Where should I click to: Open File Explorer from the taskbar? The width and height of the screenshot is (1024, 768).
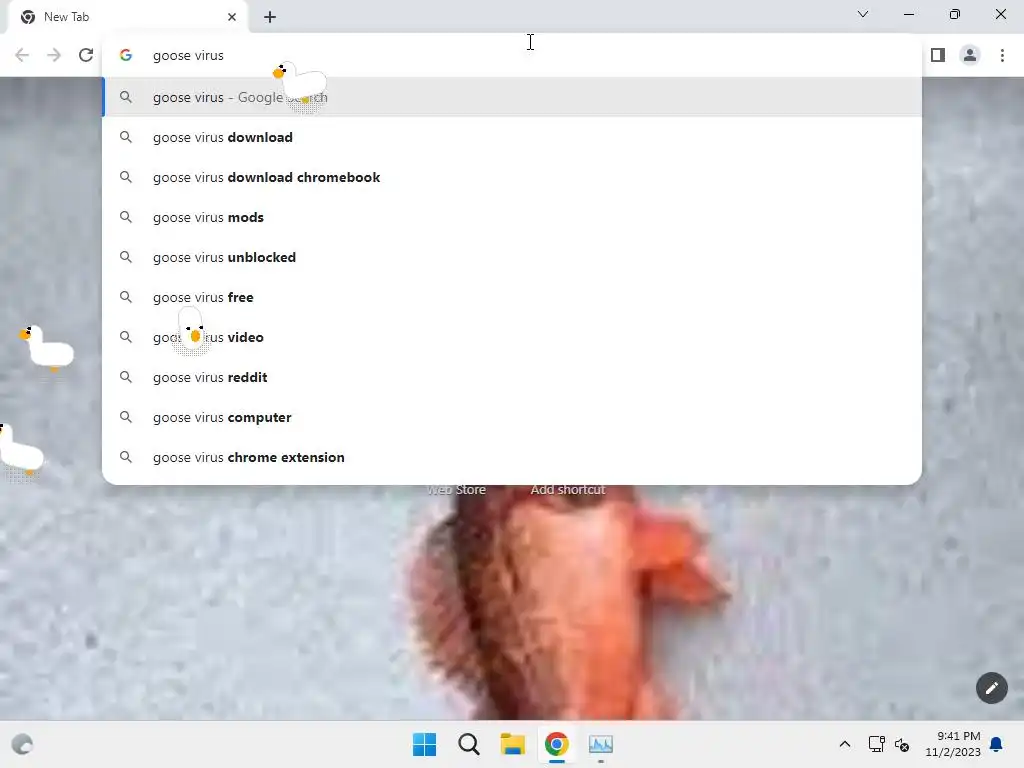513,744
